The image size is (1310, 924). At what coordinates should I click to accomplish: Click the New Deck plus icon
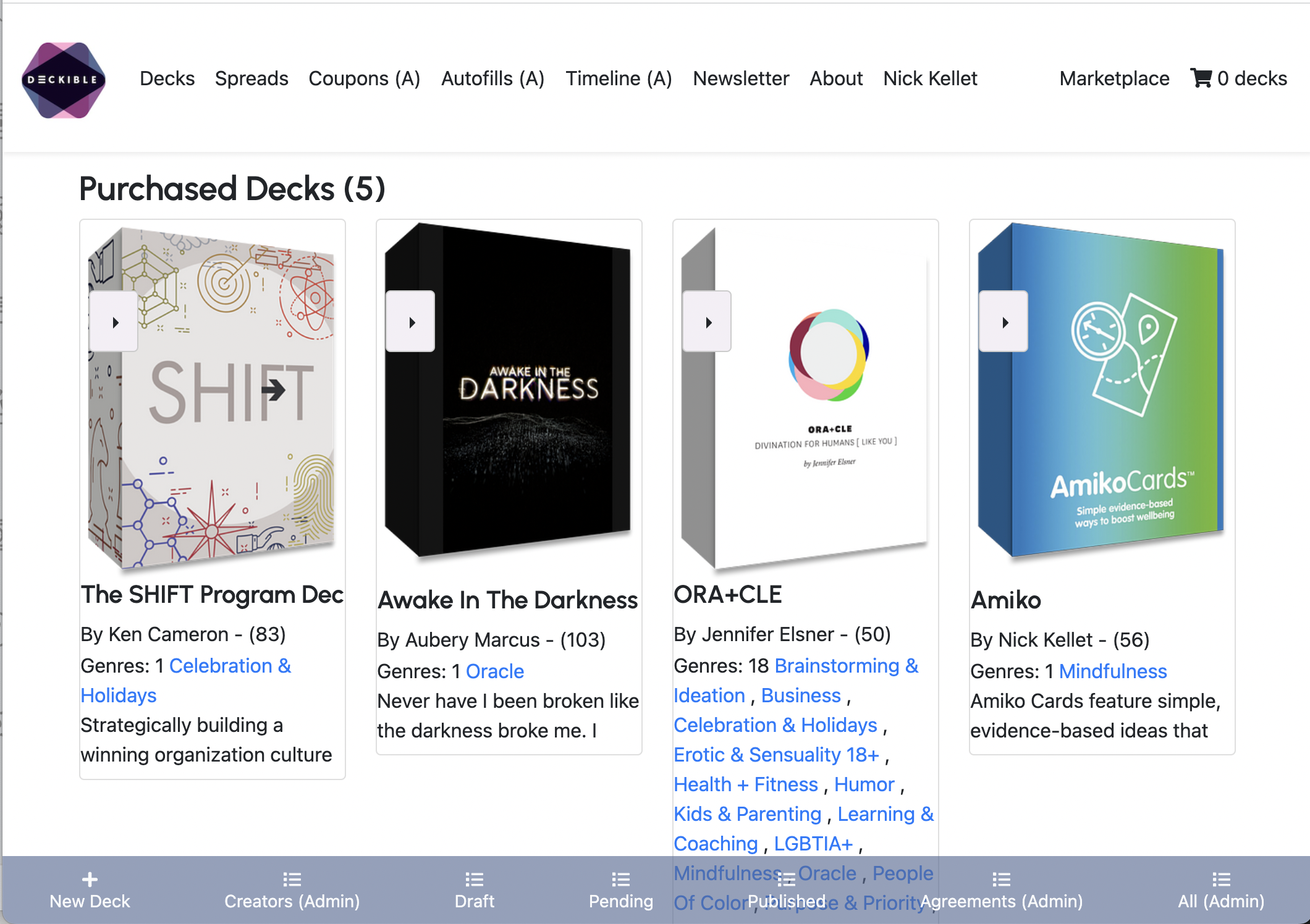pos(90,879)
